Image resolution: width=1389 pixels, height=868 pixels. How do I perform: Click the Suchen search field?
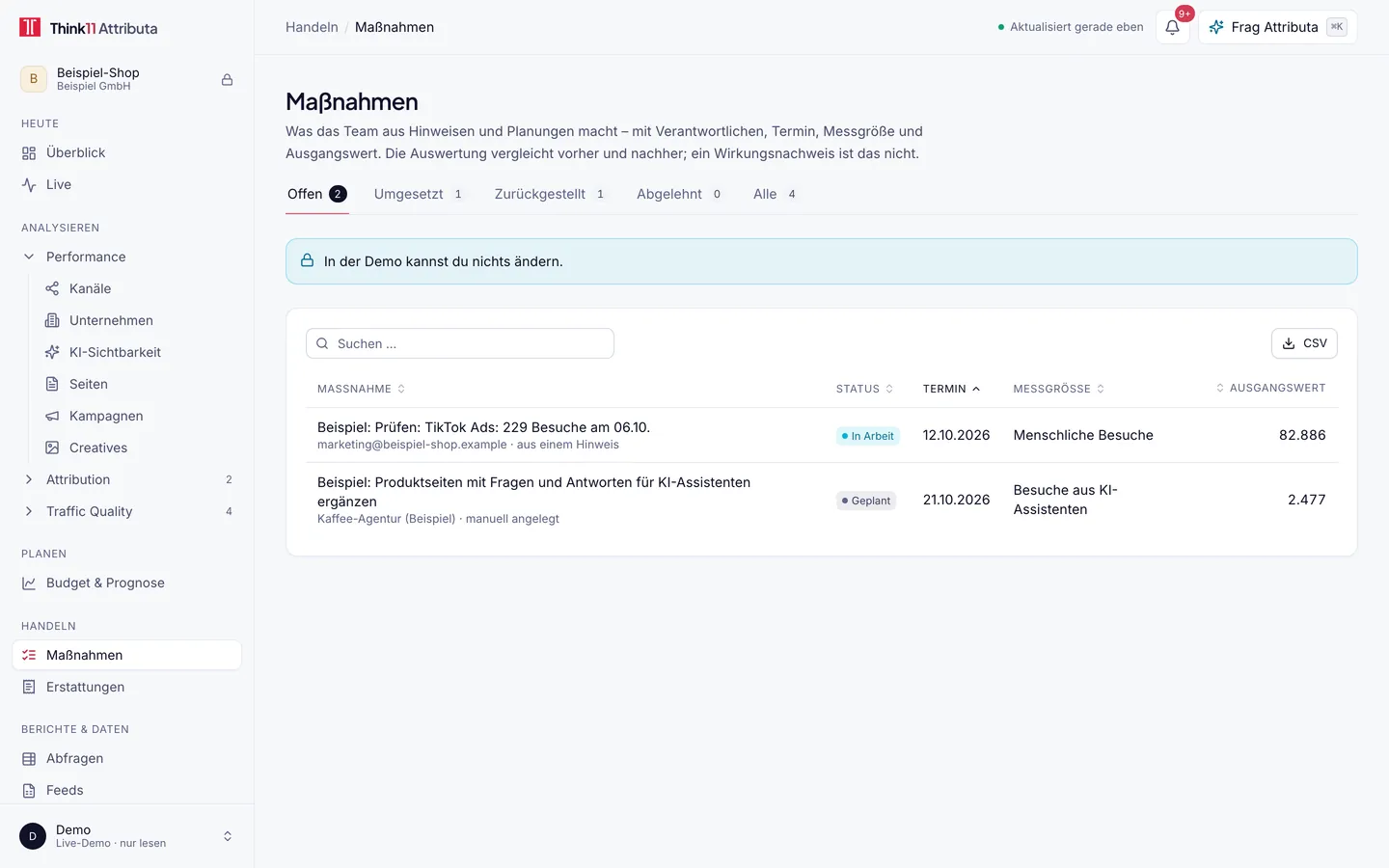pyautogui.click(x=460, y=343)
